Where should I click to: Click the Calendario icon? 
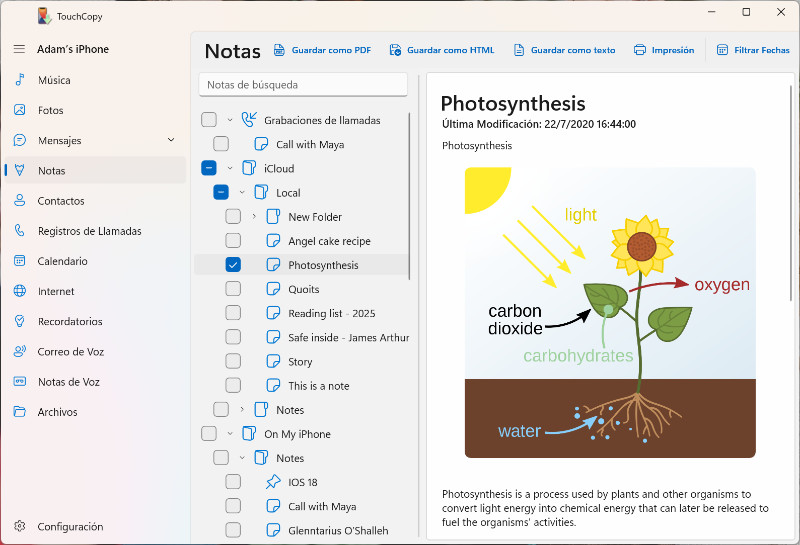(x=19, y=260)
